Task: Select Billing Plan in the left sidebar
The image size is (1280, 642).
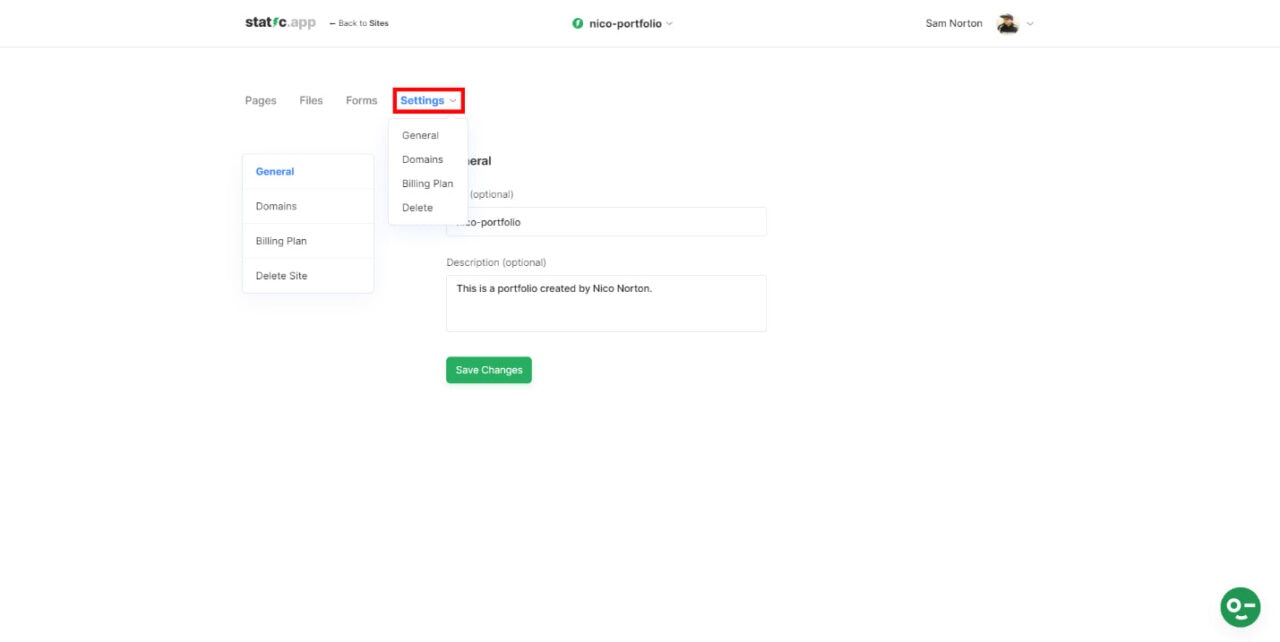Action: pyautogui.click(x=308, y=241)
